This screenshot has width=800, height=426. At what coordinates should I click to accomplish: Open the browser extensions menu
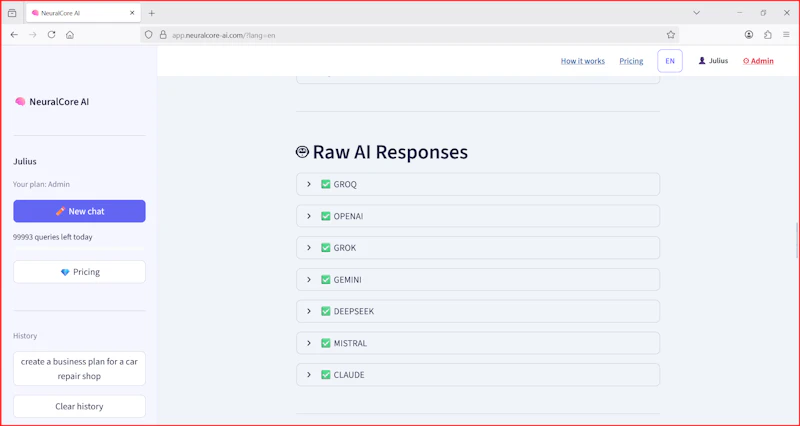point(768,35)
